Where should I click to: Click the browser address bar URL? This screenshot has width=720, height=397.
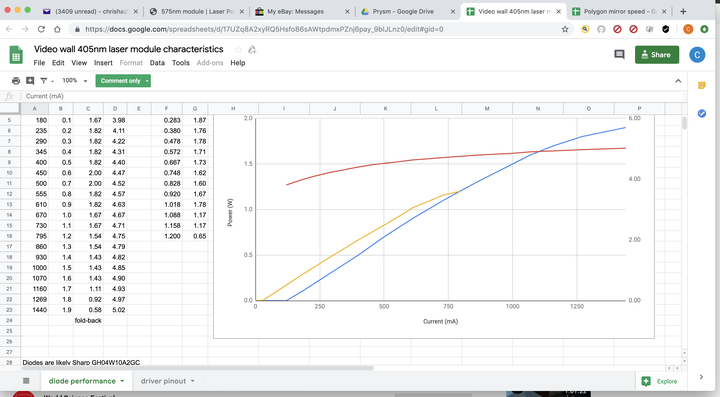click(264, 29)
